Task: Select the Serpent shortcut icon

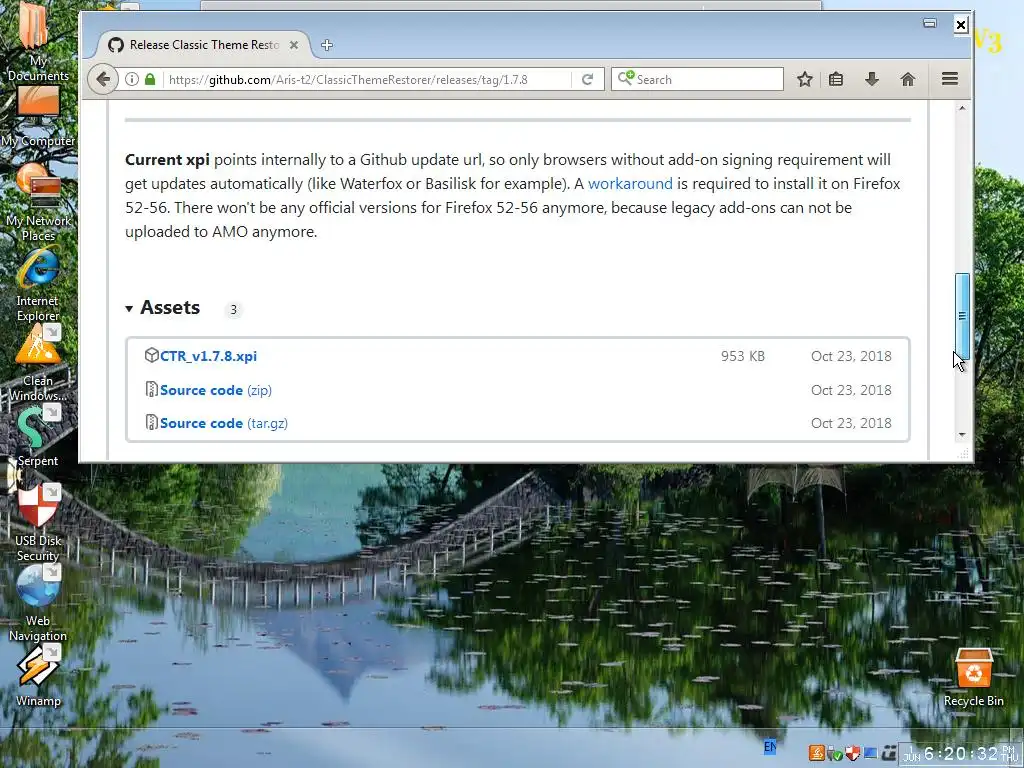Action: pos(38,436)
